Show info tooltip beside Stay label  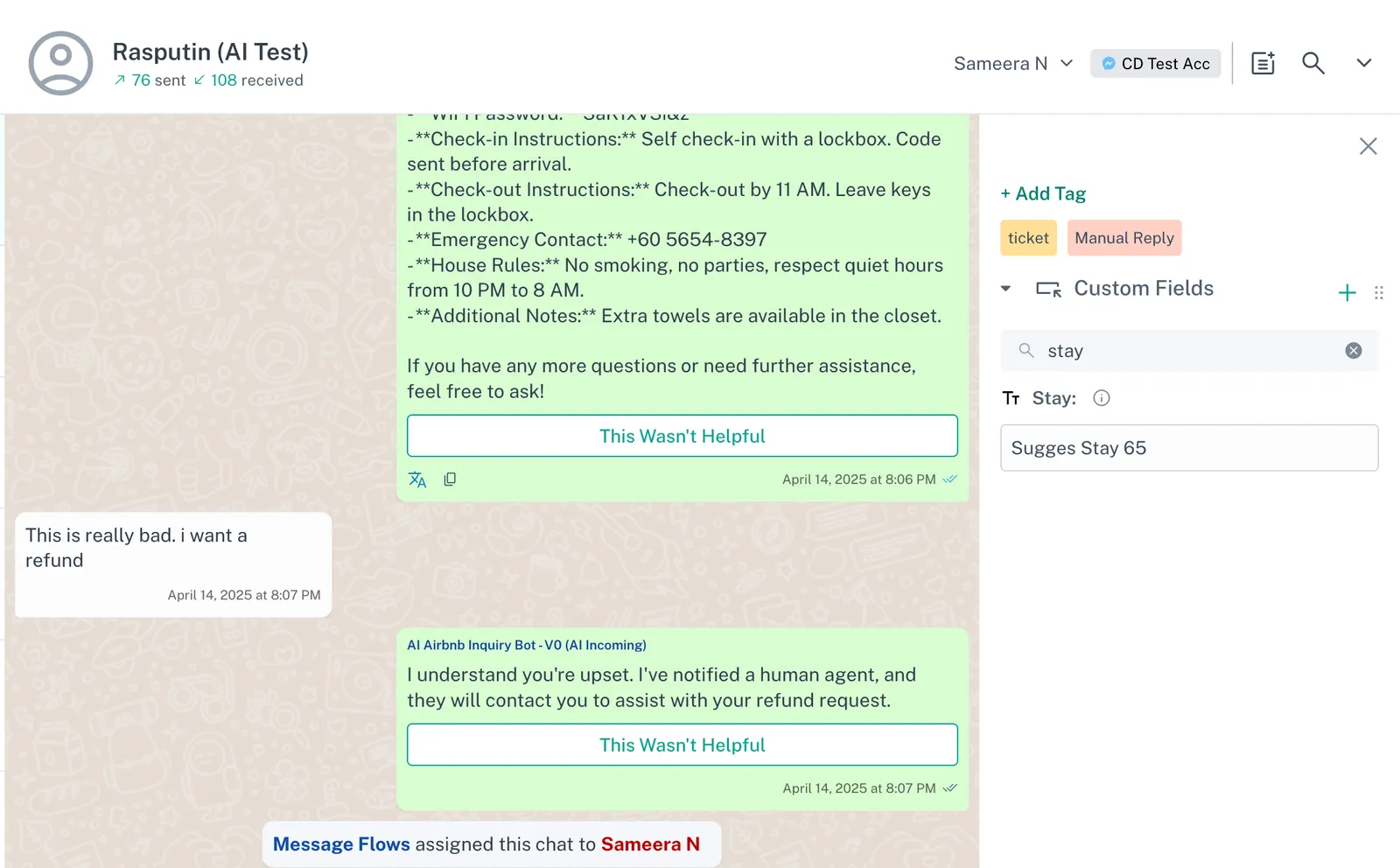coord(1102,398)
